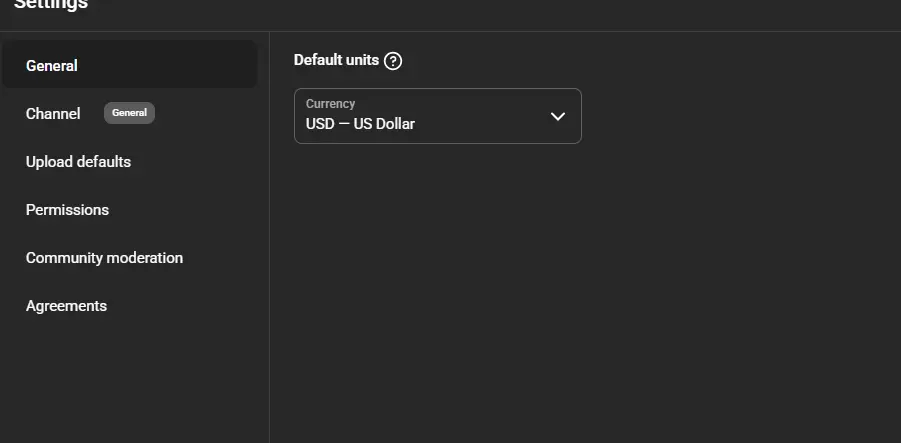
Task: Select the General settings tab
Action: pyautogui.click(x=130, y=64)
